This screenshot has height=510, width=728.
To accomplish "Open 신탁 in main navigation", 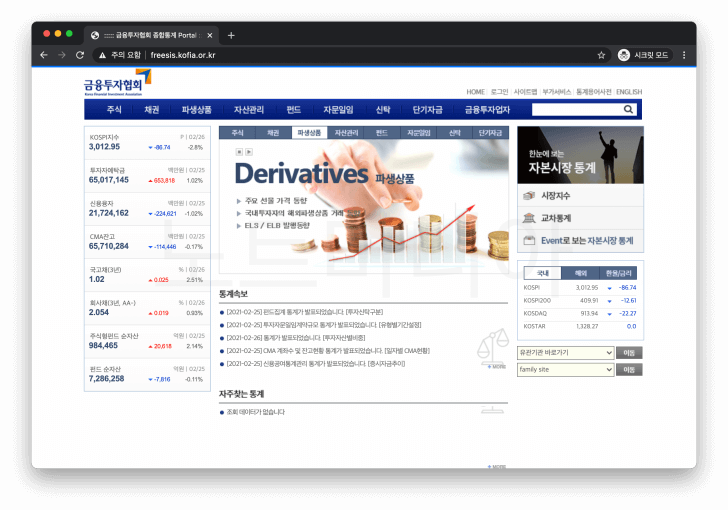I will 383,110.
